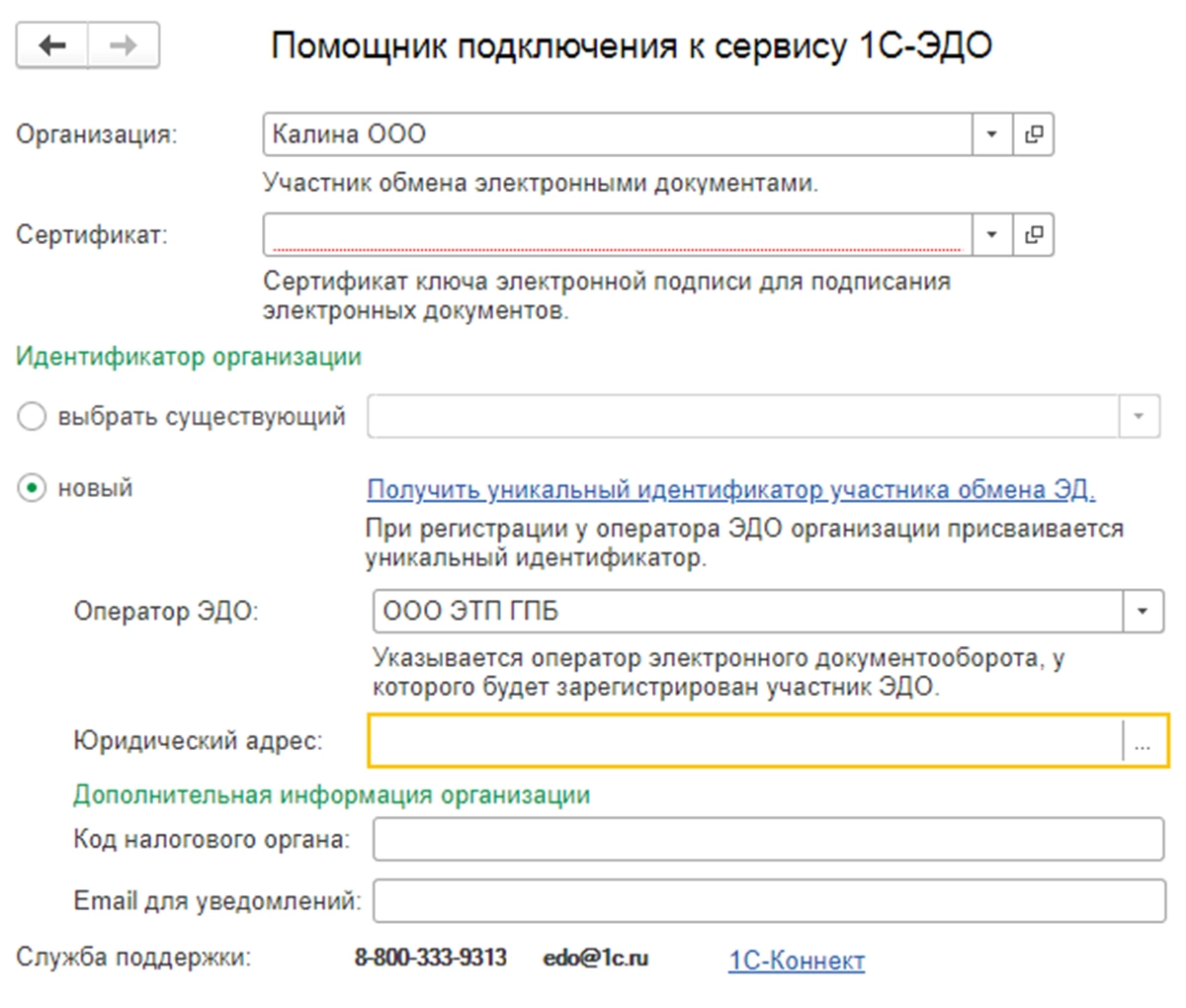The image size is (1186, 1008).
Task: Open the Сертификат record via open icon
Action: (x=1034, y=235)
